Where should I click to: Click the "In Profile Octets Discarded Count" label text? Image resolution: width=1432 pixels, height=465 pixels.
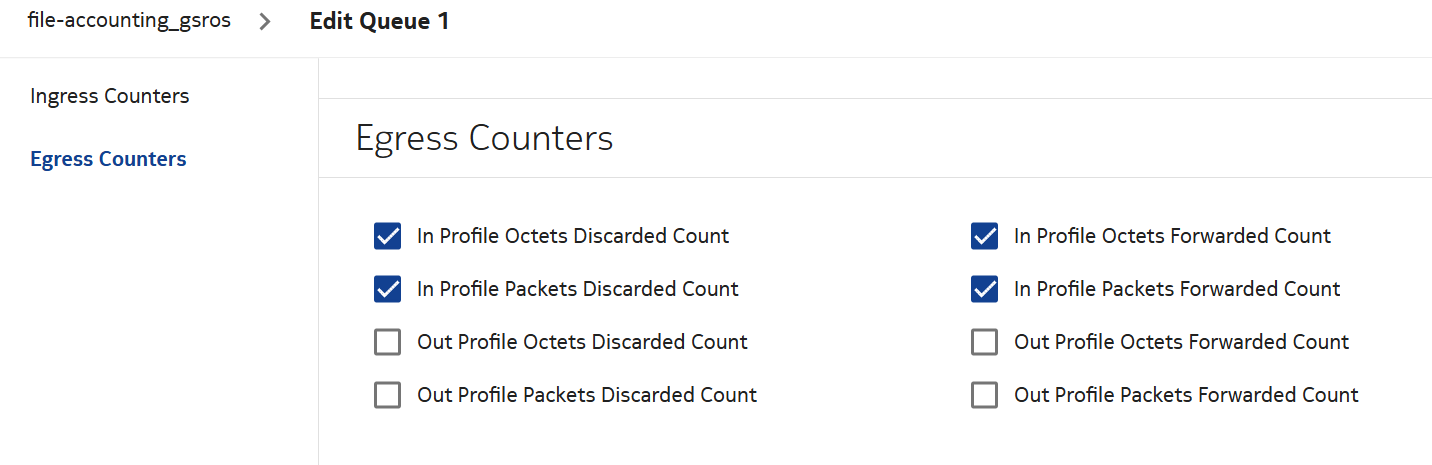coord(573,236)
